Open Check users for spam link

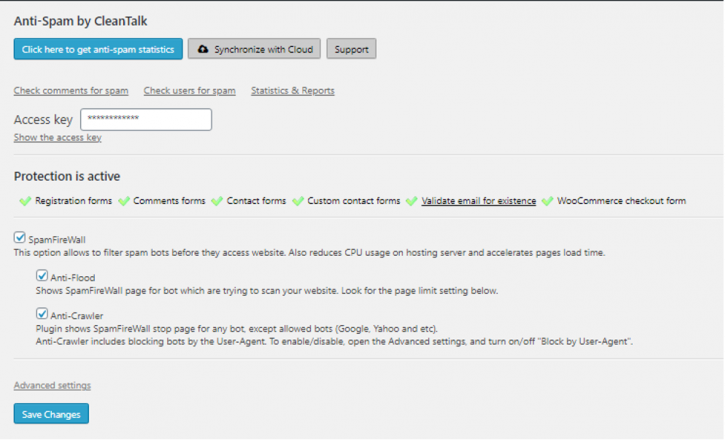click(190, 91)
